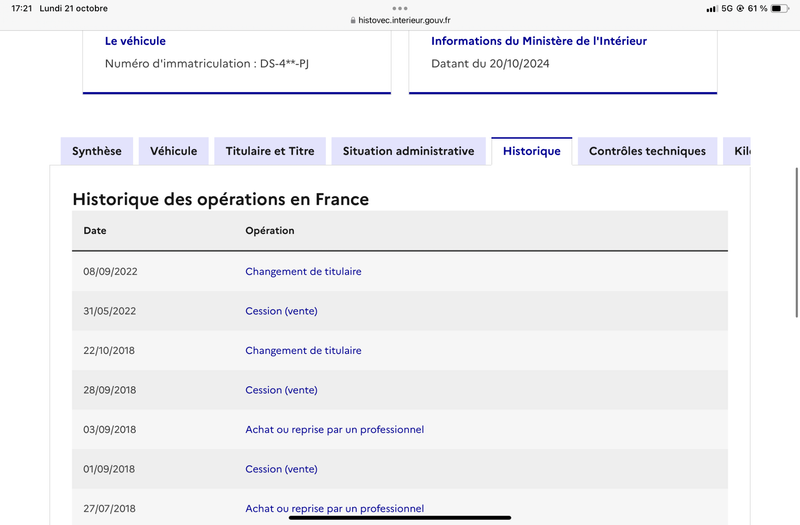Screen dimensions: 800x525
Task: Click the 'Le véhicule' card heading
Action: (135, 41)
